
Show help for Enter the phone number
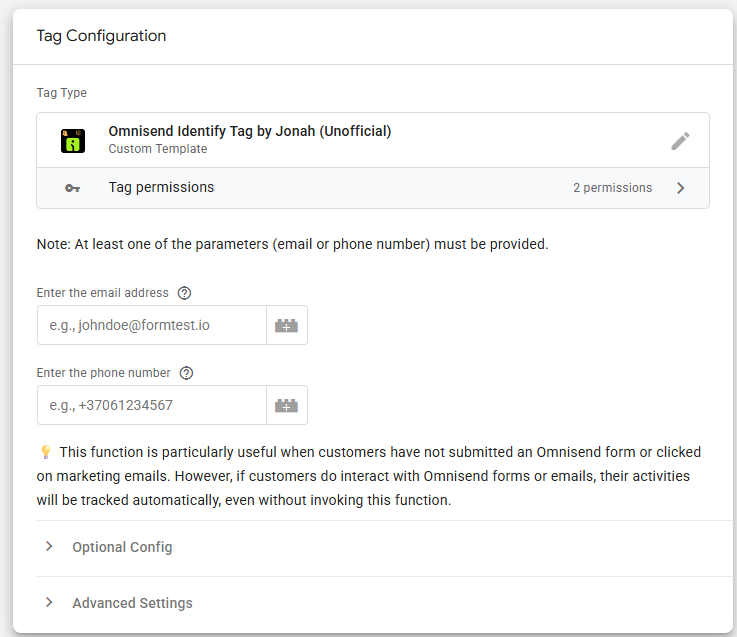coord(187,373)
